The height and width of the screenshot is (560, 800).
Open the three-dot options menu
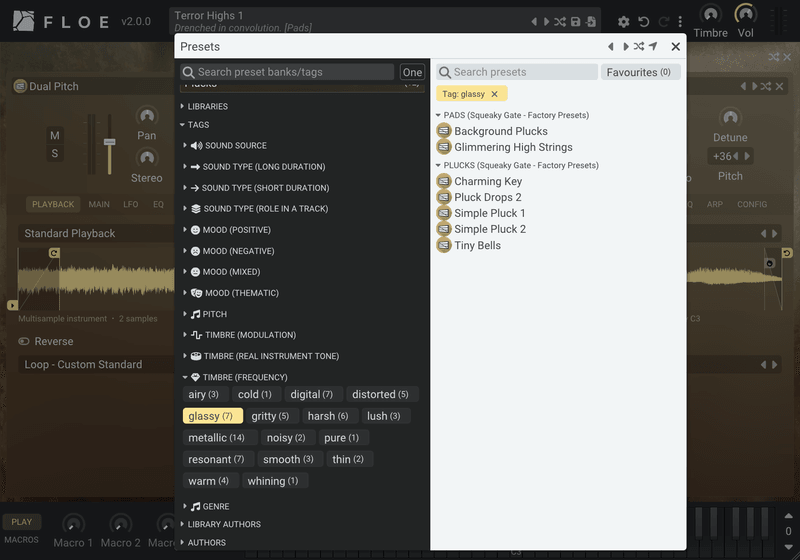click(680, 21)
